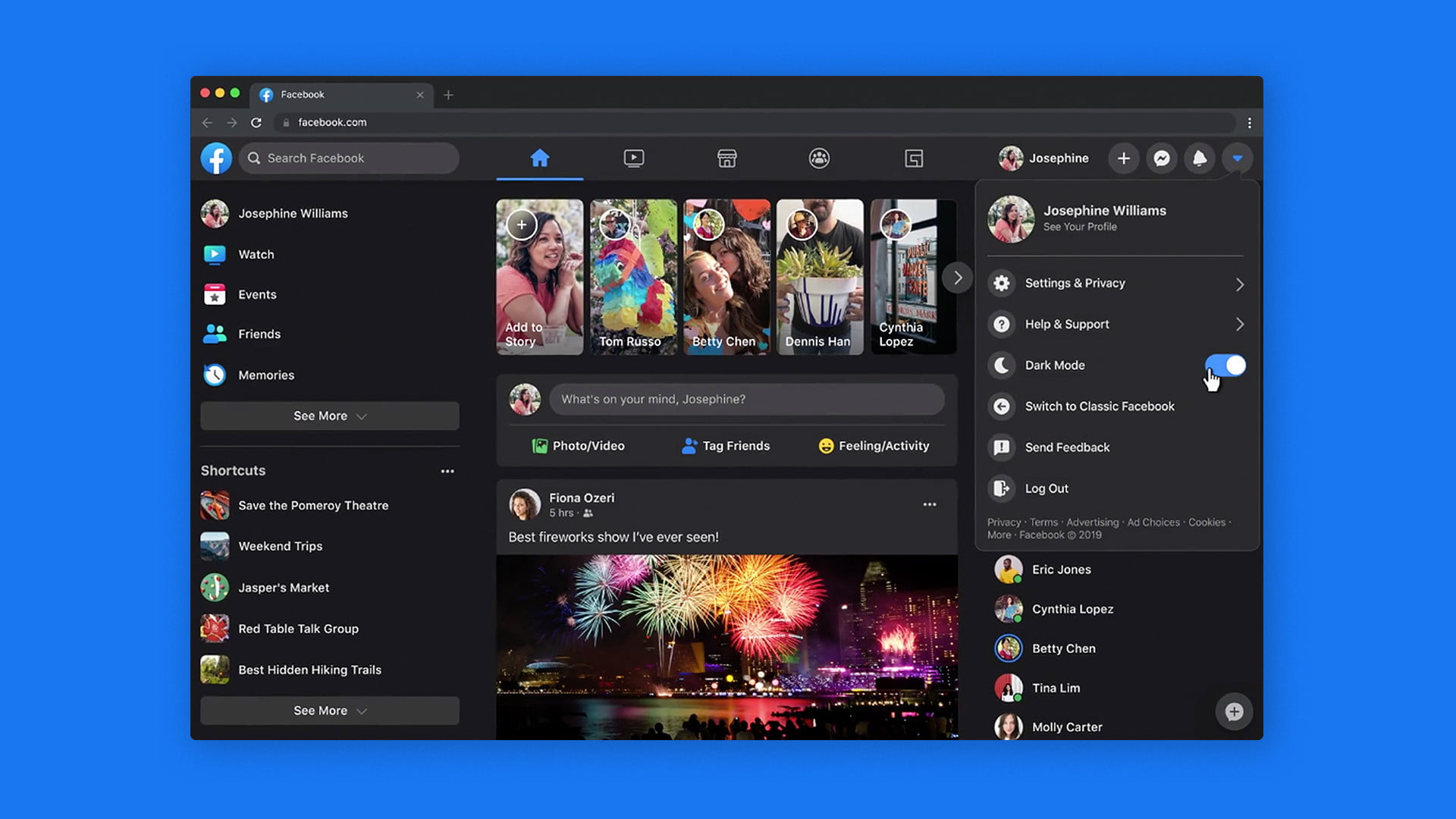Click the Groups navigation icon
Viewport: 1456px width, 819px height.
[x=819, y=157]
